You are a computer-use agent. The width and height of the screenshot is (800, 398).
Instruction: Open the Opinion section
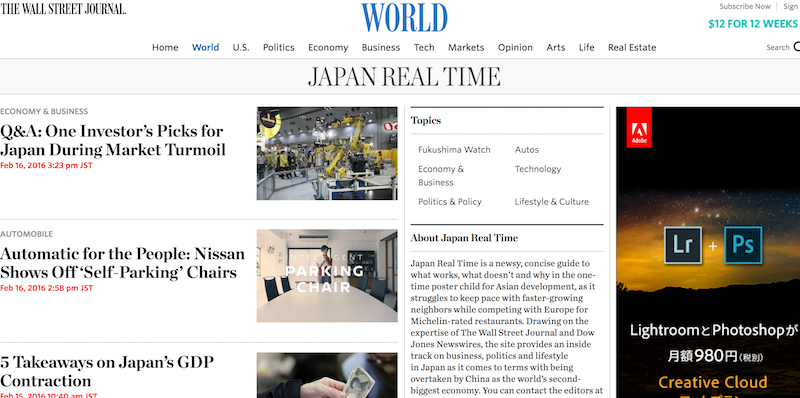tap(515, 47)
